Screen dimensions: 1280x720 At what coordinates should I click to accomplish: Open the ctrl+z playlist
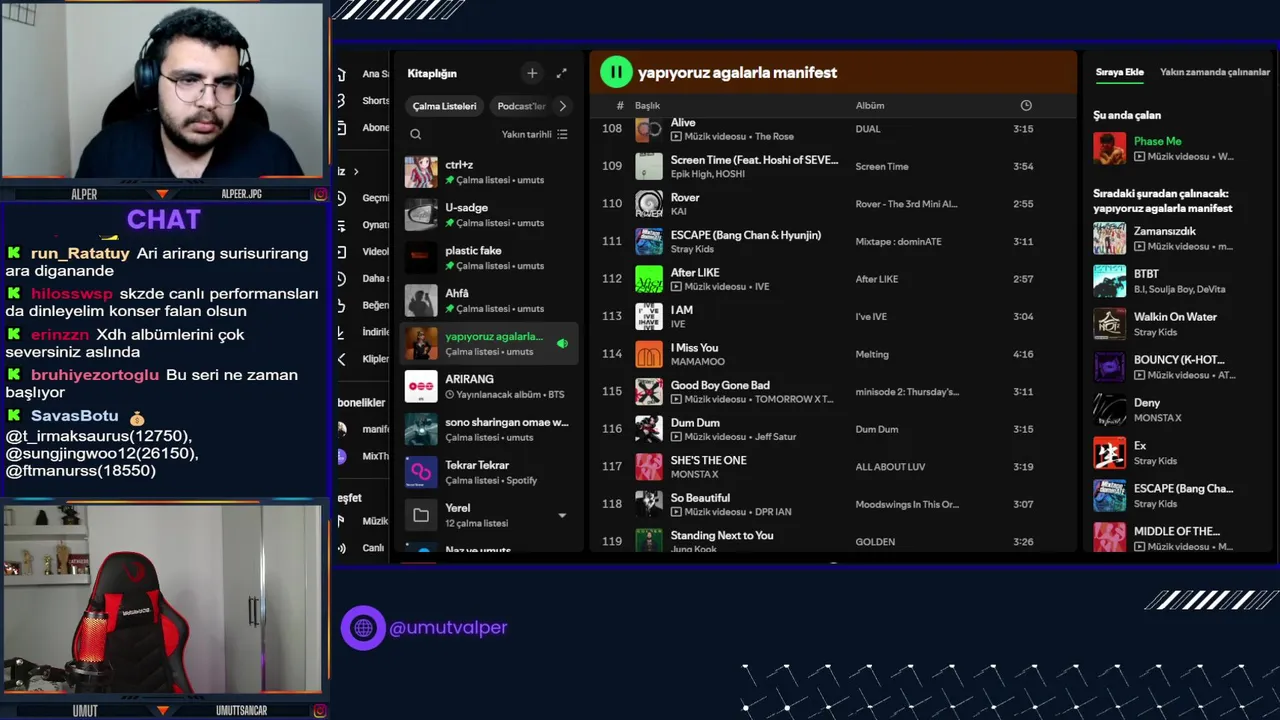(x=489, y=172)
